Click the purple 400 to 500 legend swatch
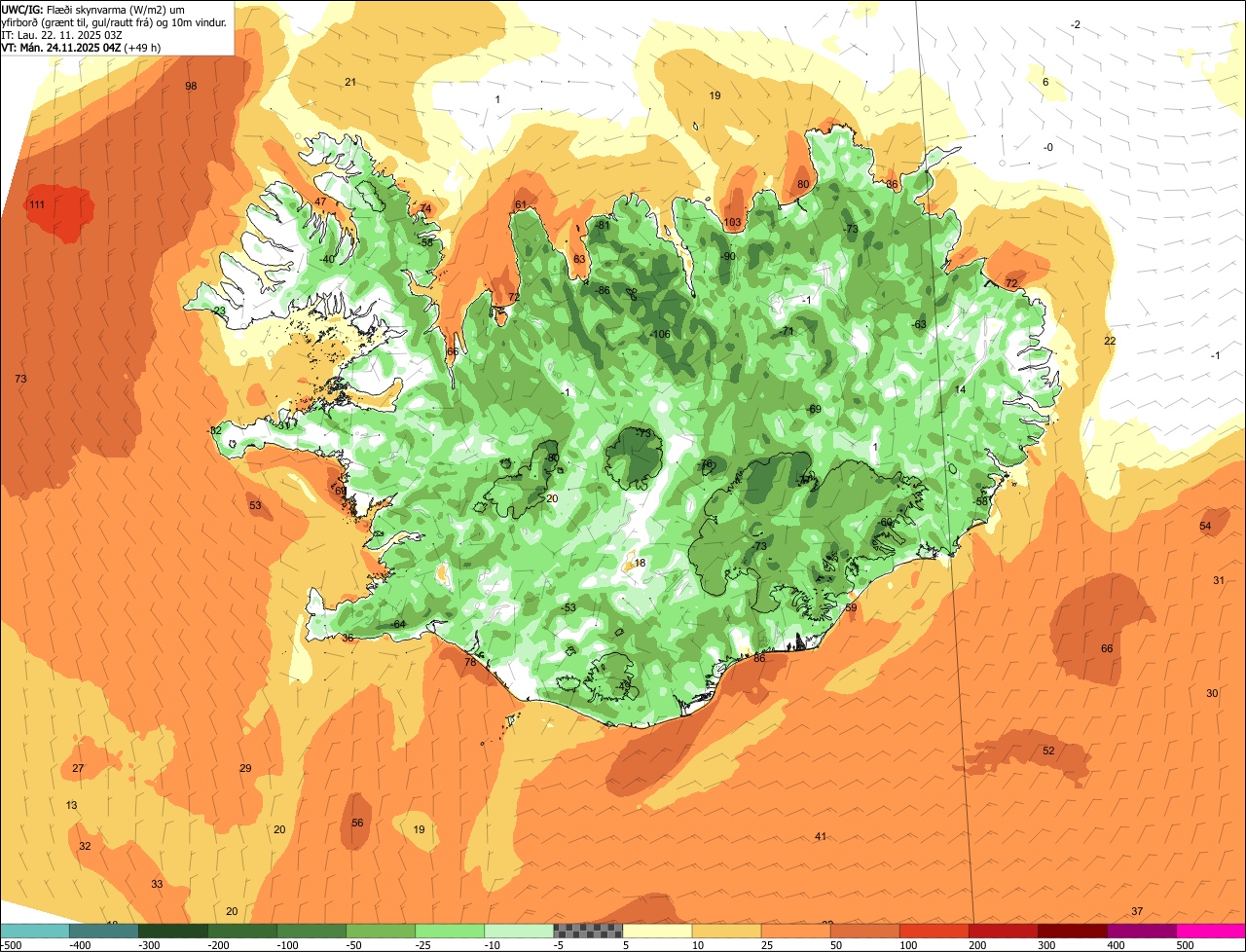The width and height of the screenshot is (1246, 952). pos(1142,931)
